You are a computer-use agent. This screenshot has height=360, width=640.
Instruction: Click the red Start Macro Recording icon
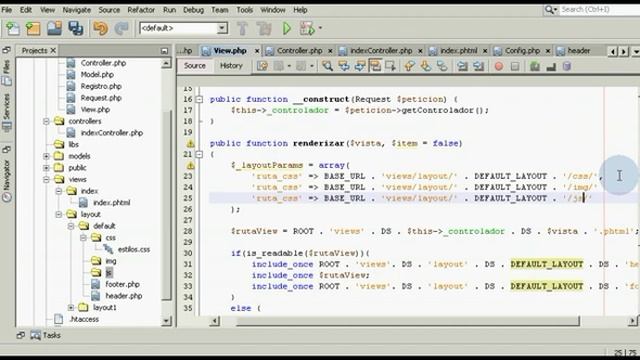pos(498,66)
